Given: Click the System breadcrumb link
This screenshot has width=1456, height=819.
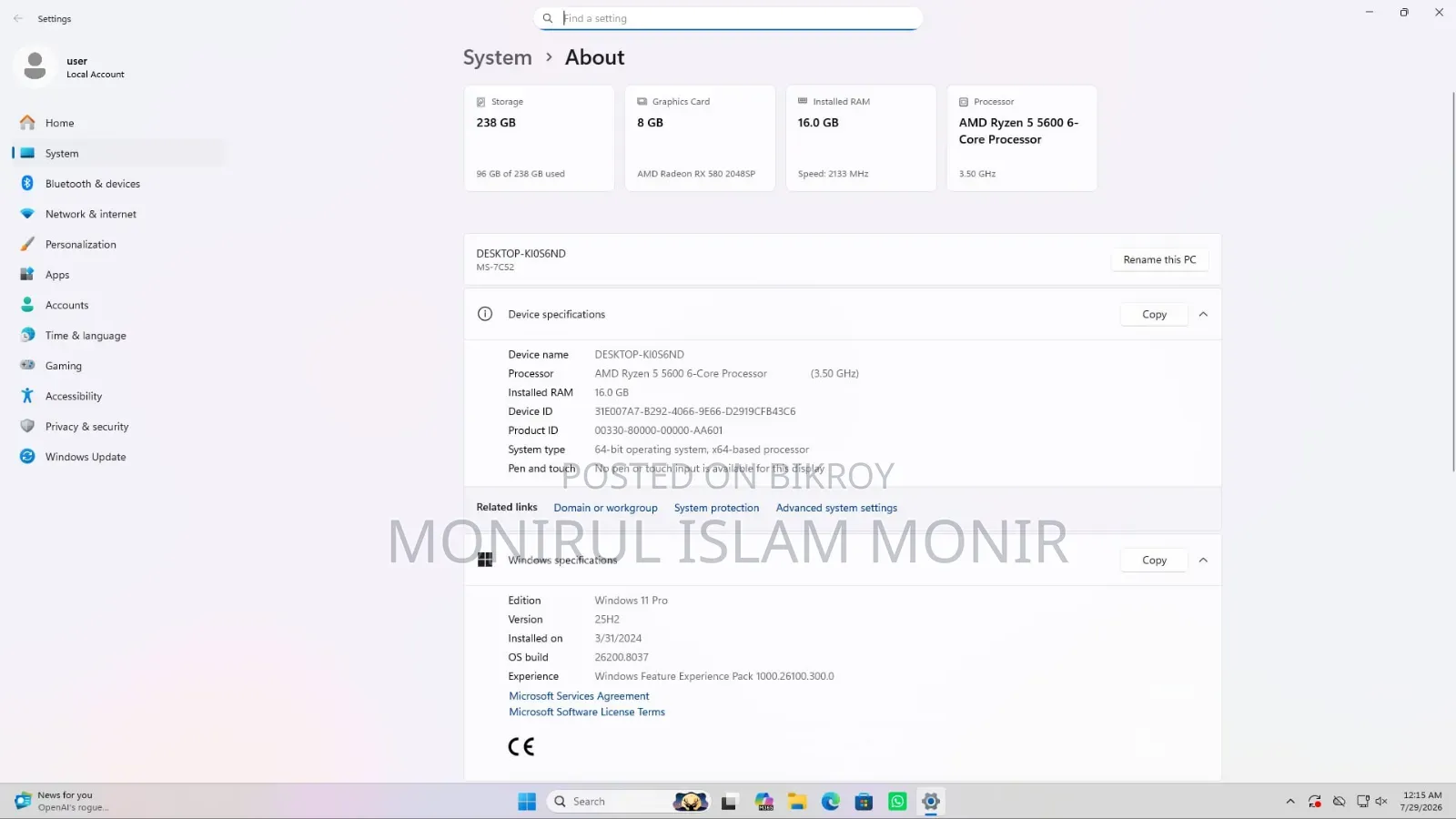Looking at the screenshot, I should click(x=497, y=57).
